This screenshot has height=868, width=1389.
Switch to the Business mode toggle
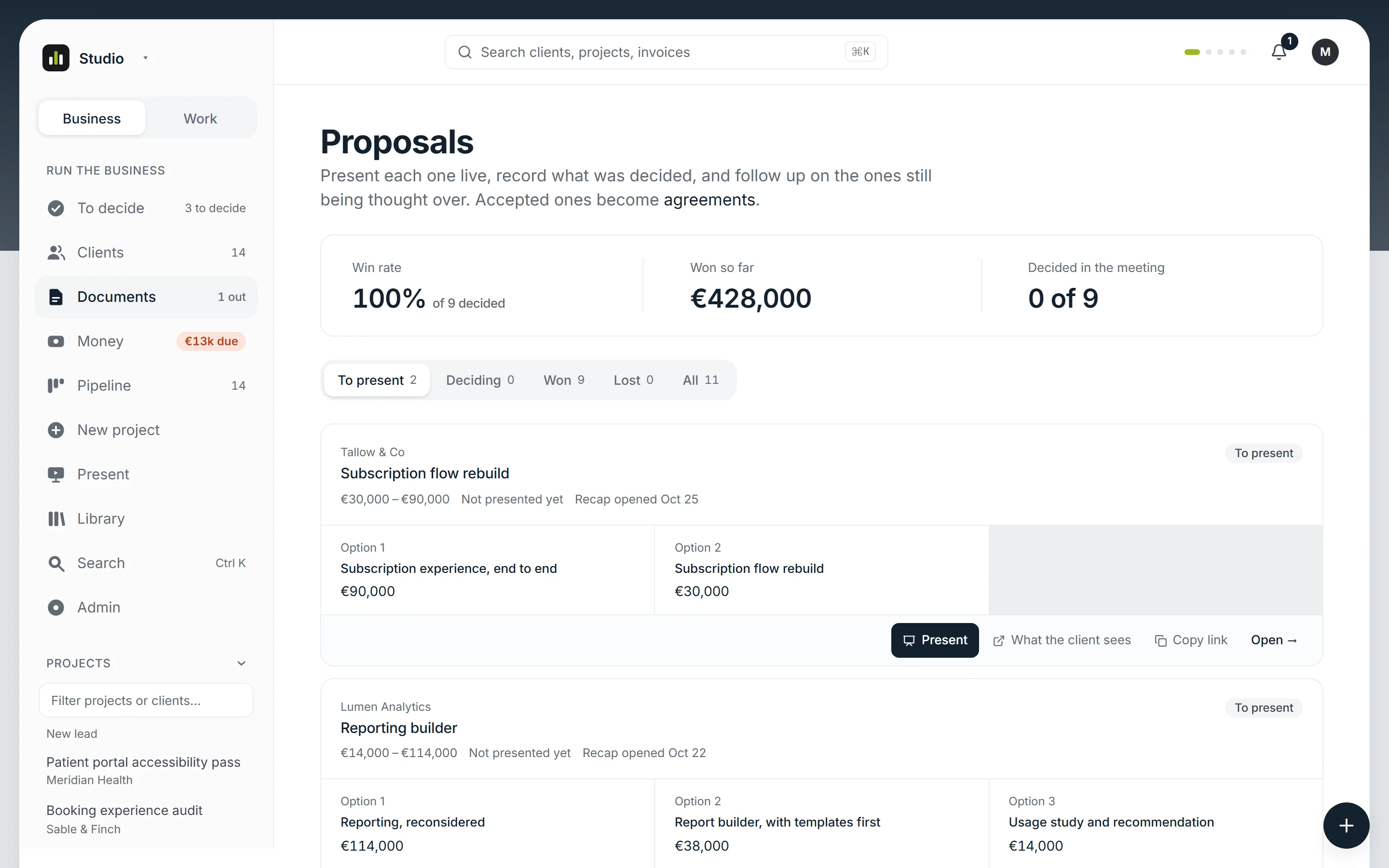[x=92, y=118]
